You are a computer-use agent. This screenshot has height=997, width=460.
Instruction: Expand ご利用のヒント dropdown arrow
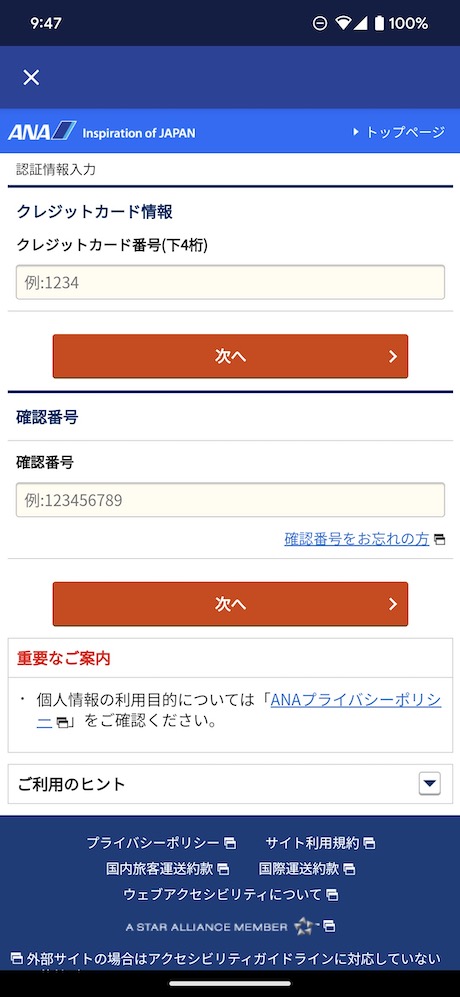click(x=430, y=784)
